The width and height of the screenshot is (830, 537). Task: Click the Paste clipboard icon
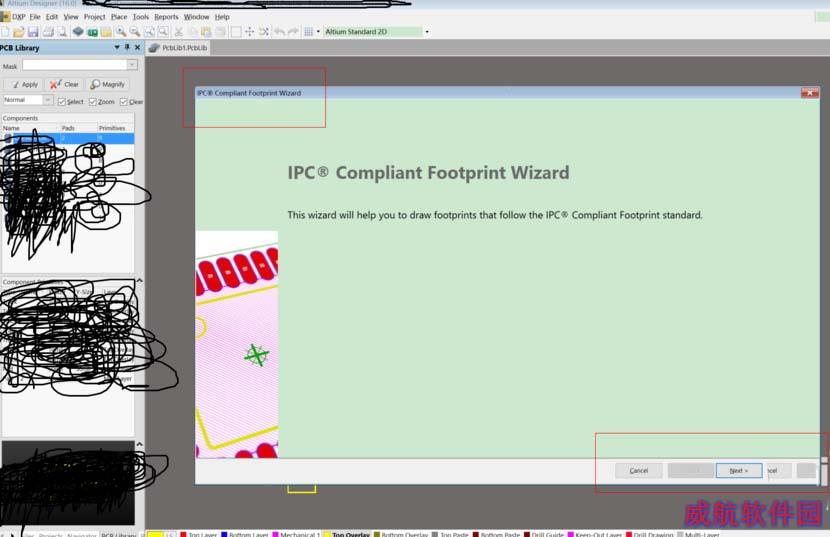(x=206, y=32)
